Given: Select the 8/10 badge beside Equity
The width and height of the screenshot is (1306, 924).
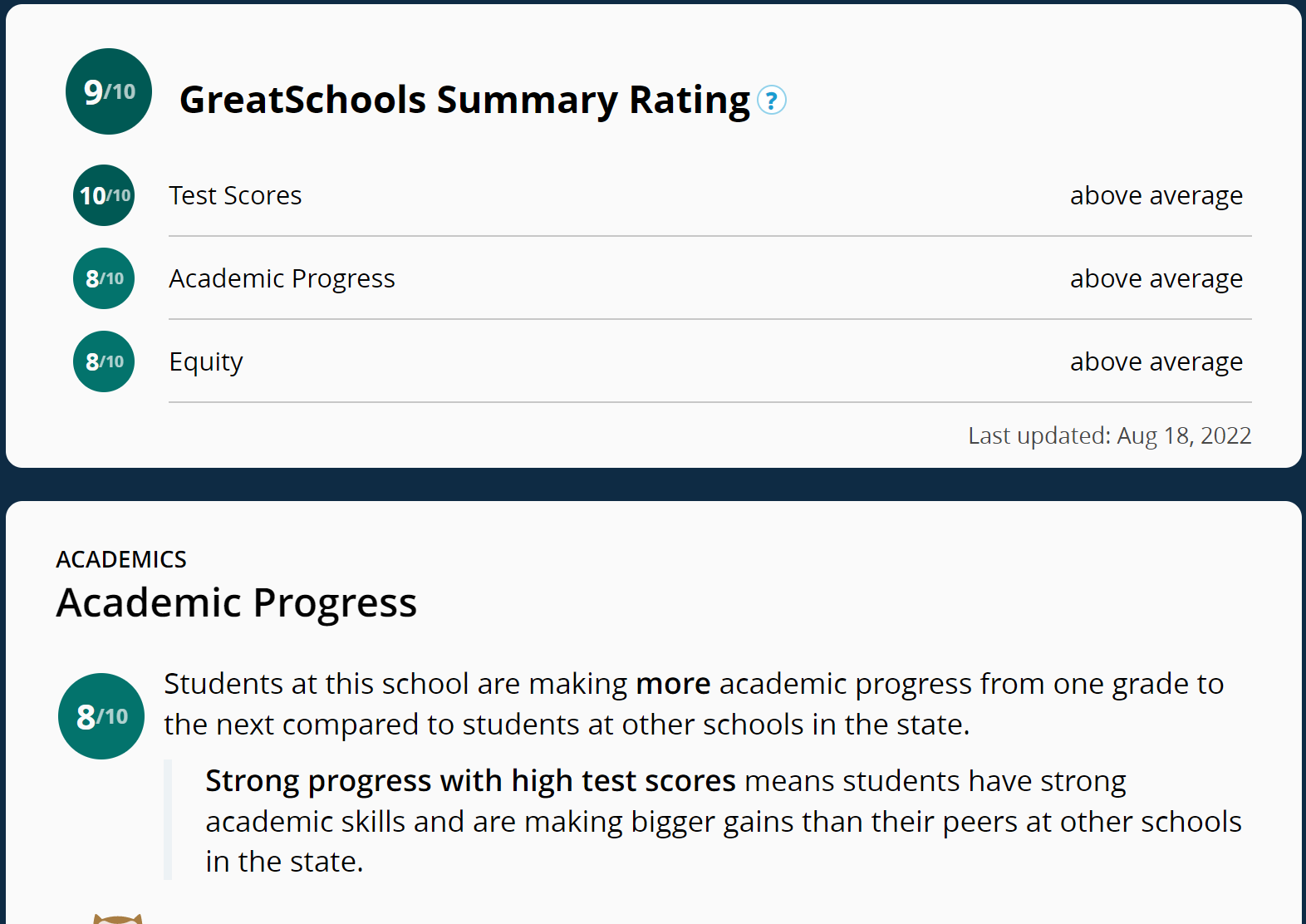Looking at the screenshot, I should pyautogui.click(x=104, y=361).
